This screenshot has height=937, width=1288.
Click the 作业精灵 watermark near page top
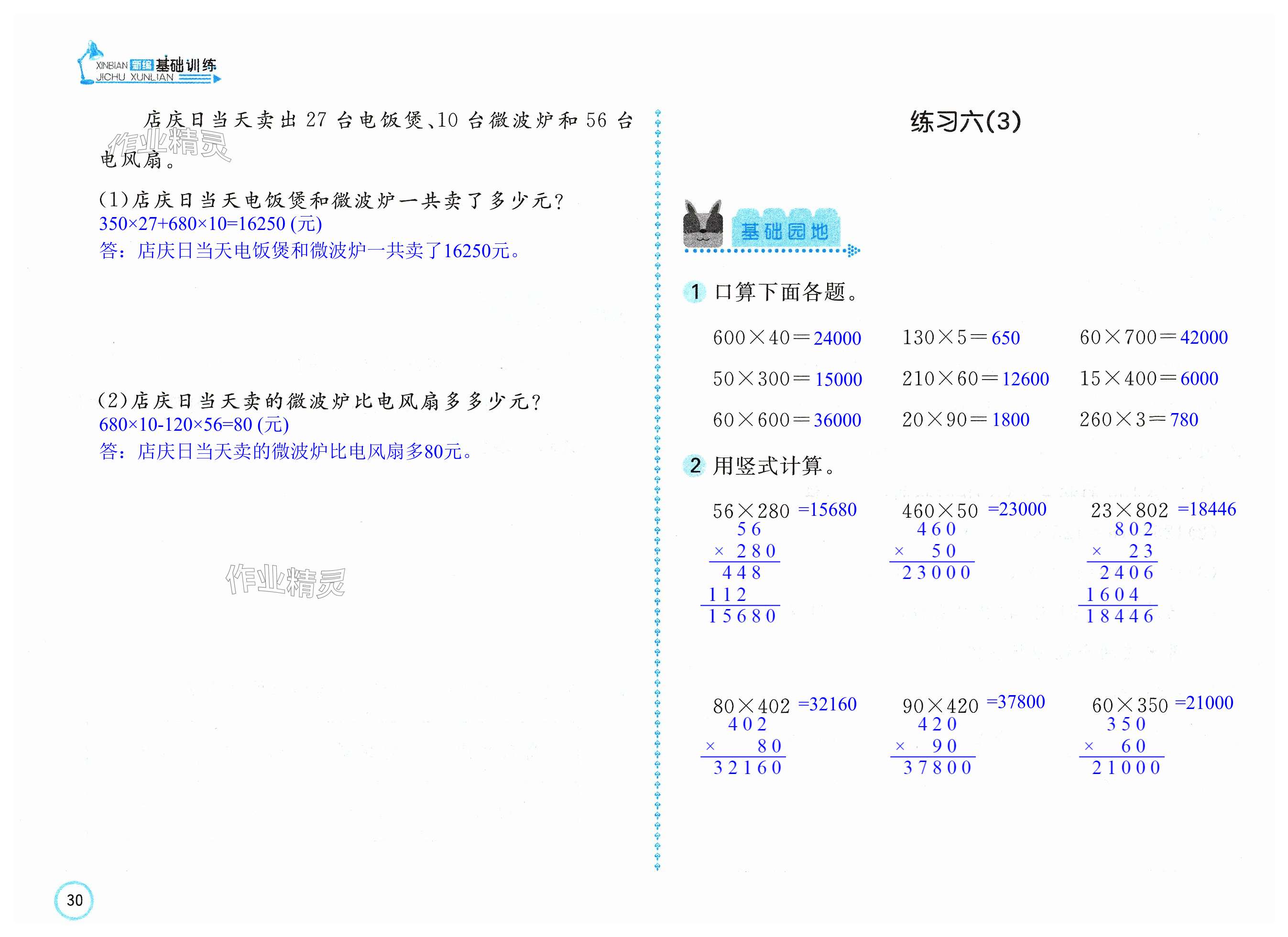(170, 144)
